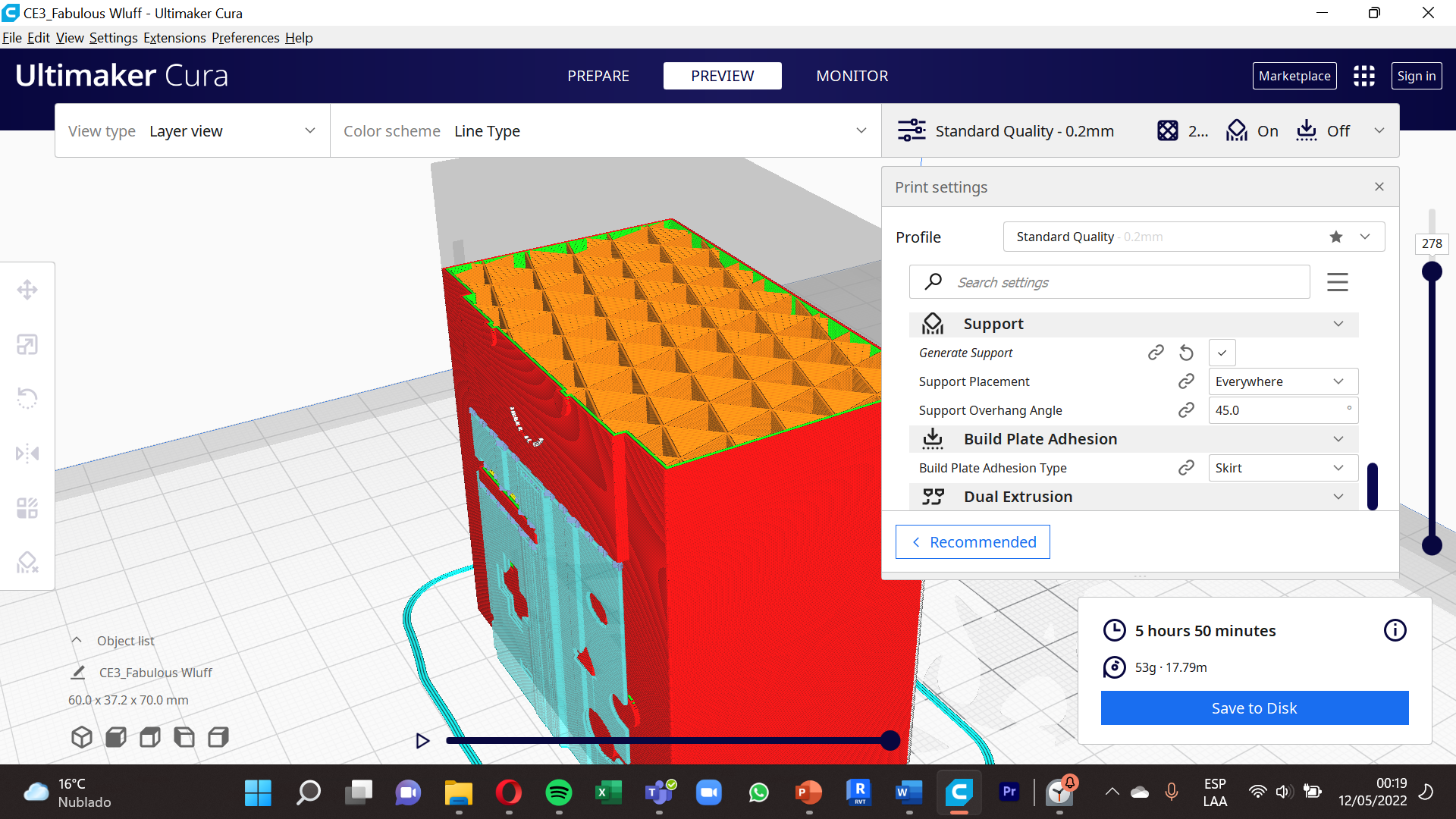Click the print settings scrollbar
1456x819 pixels.
click(1373, 486)
